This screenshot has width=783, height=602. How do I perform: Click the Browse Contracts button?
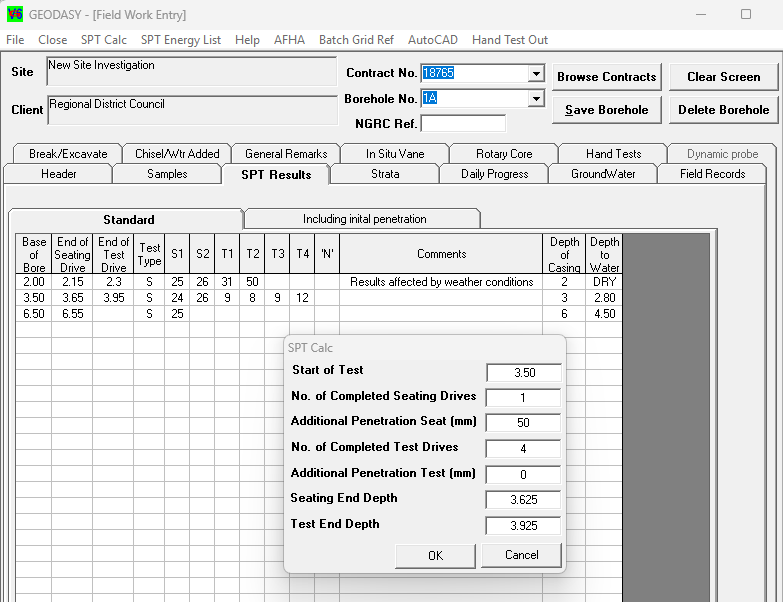tap(606, 77)
